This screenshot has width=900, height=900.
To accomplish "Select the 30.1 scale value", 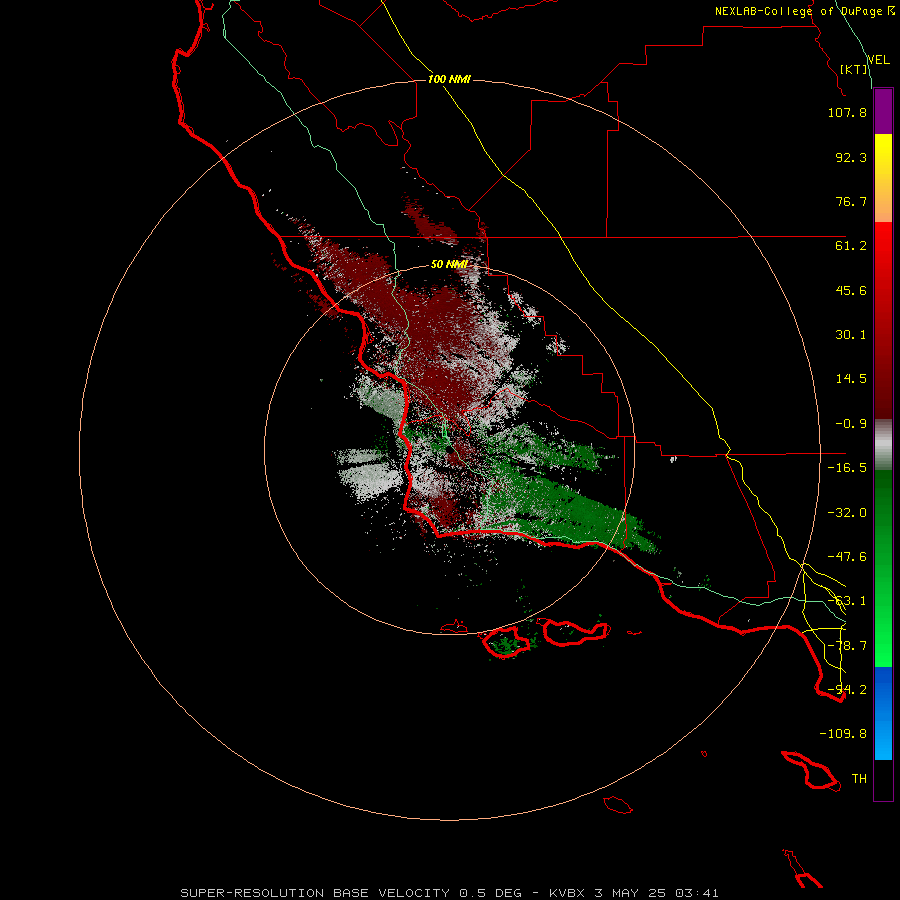I will click(851, 335).
